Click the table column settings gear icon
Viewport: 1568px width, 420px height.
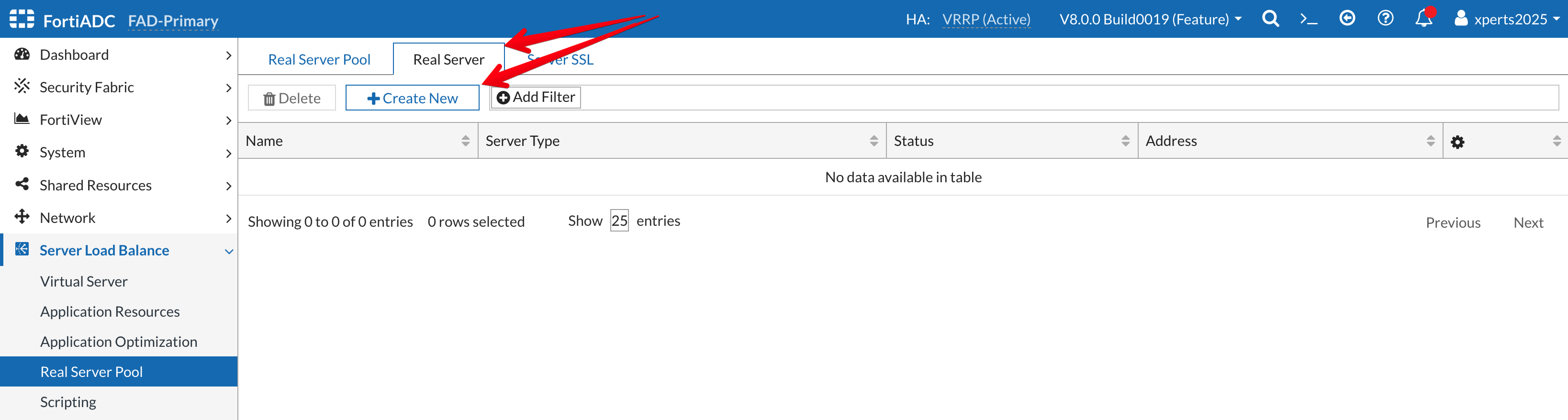[1457, 142]
